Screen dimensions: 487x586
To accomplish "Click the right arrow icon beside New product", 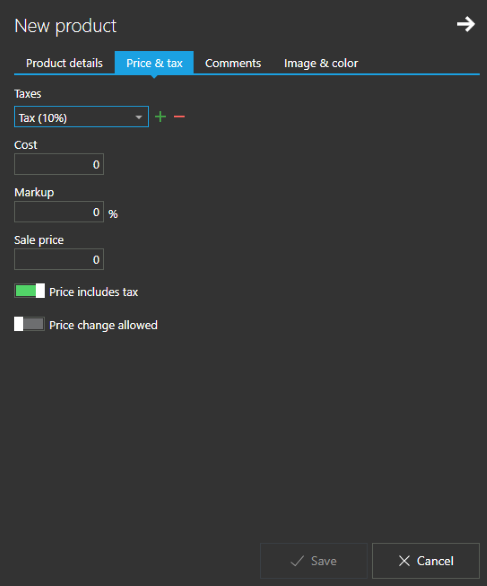I will click(x=466, y=24).
